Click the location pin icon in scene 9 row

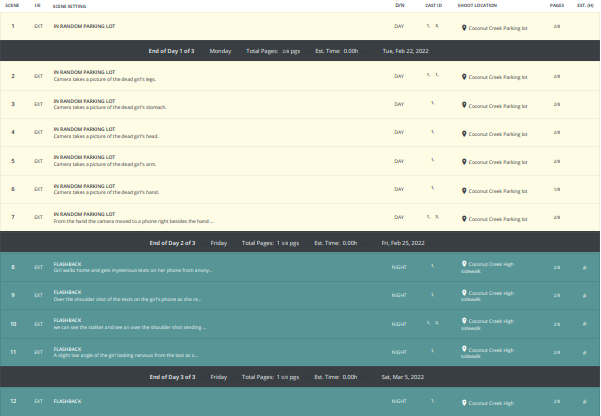tap(464, 293)
